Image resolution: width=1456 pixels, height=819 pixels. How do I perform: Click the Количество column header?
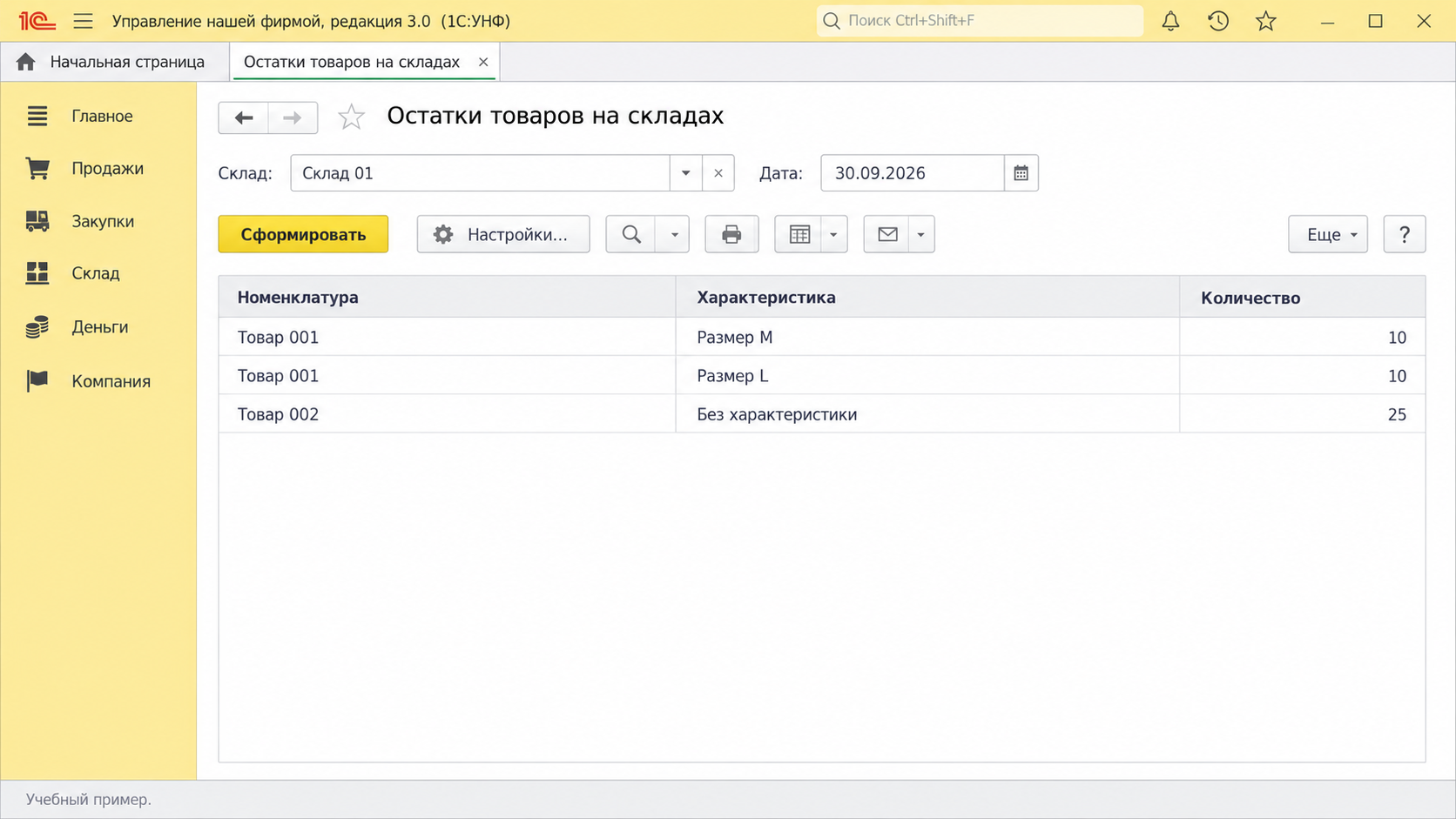pyautogui.click(x=1303, y=298)
